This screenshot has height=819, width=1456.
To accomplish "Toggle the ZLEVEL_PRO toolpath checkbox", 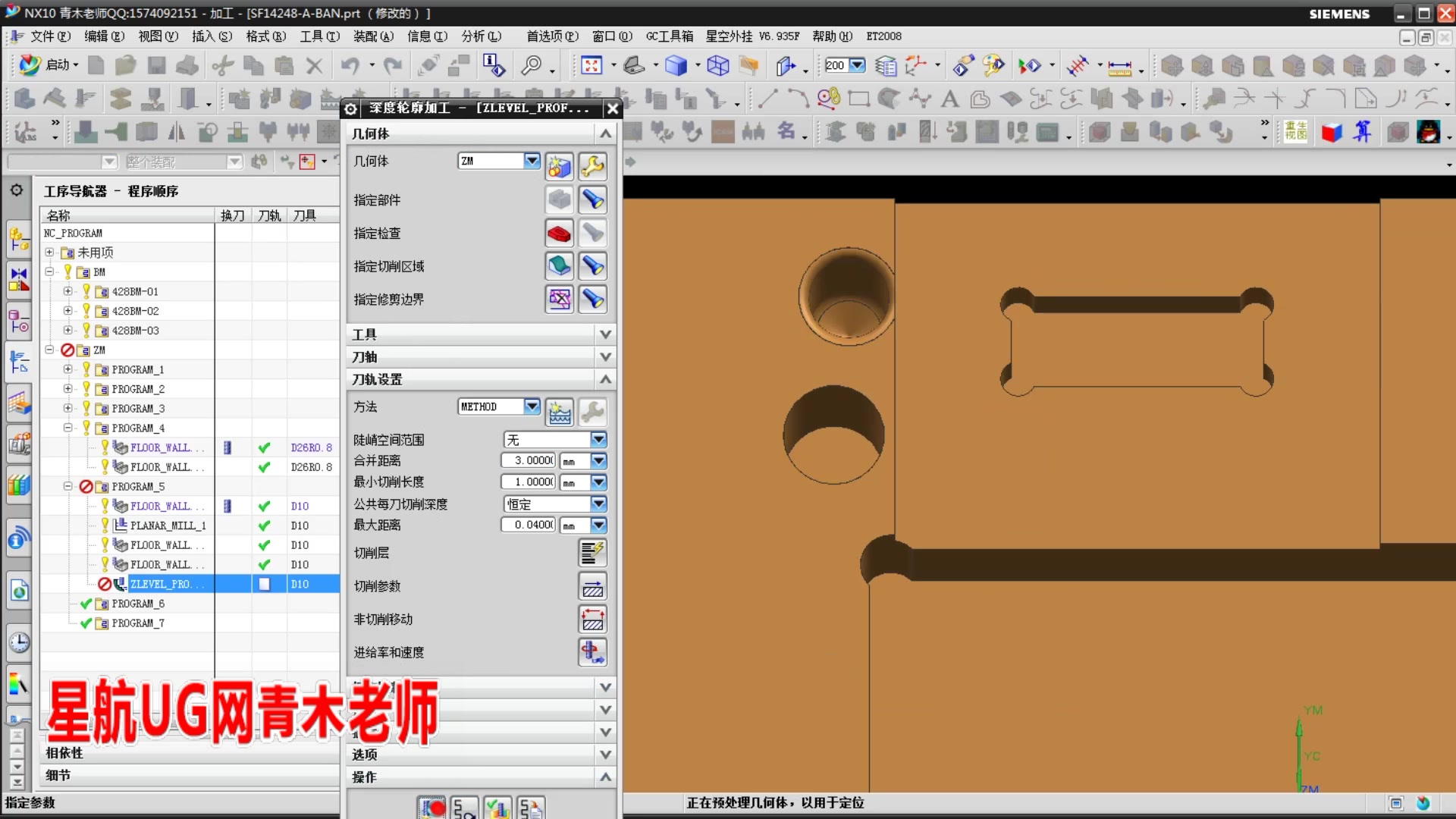I will coord(264,584).
